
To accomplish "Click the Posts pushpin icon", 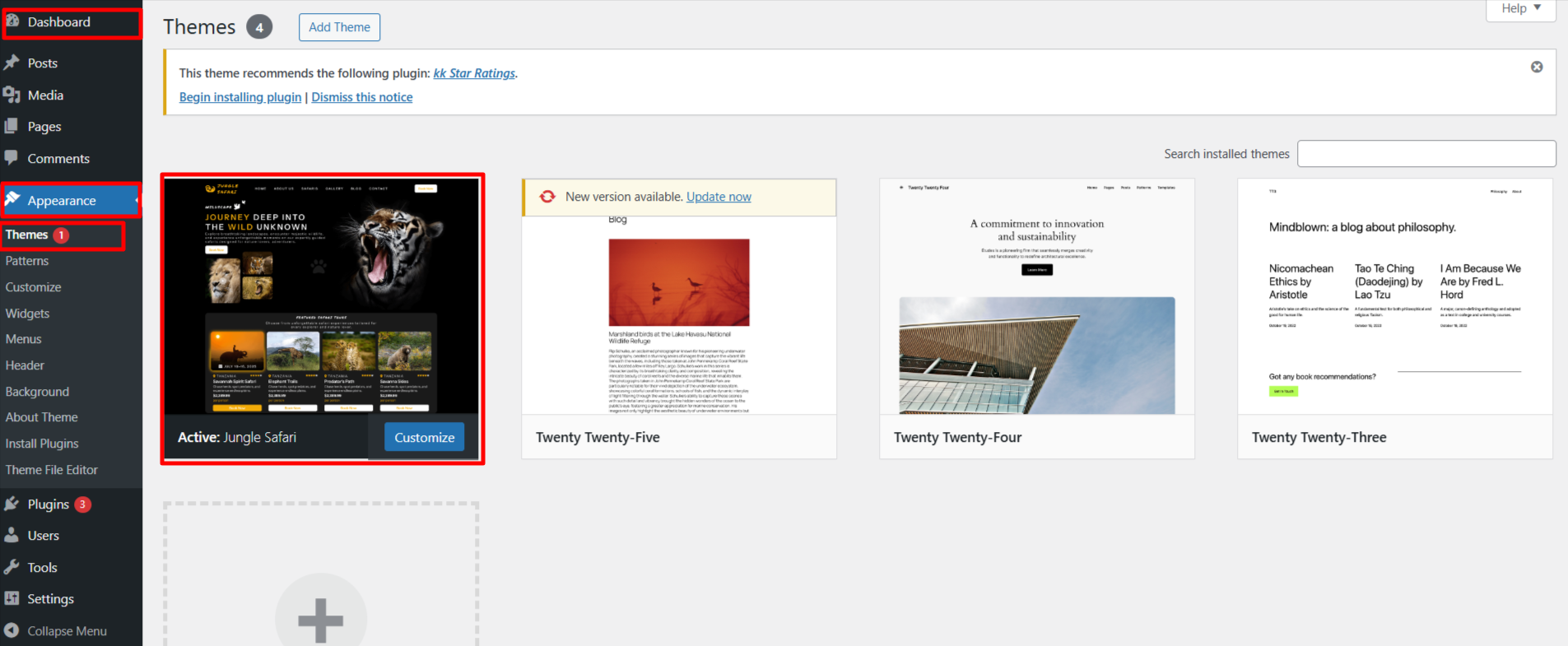I will tap(12, 63).
